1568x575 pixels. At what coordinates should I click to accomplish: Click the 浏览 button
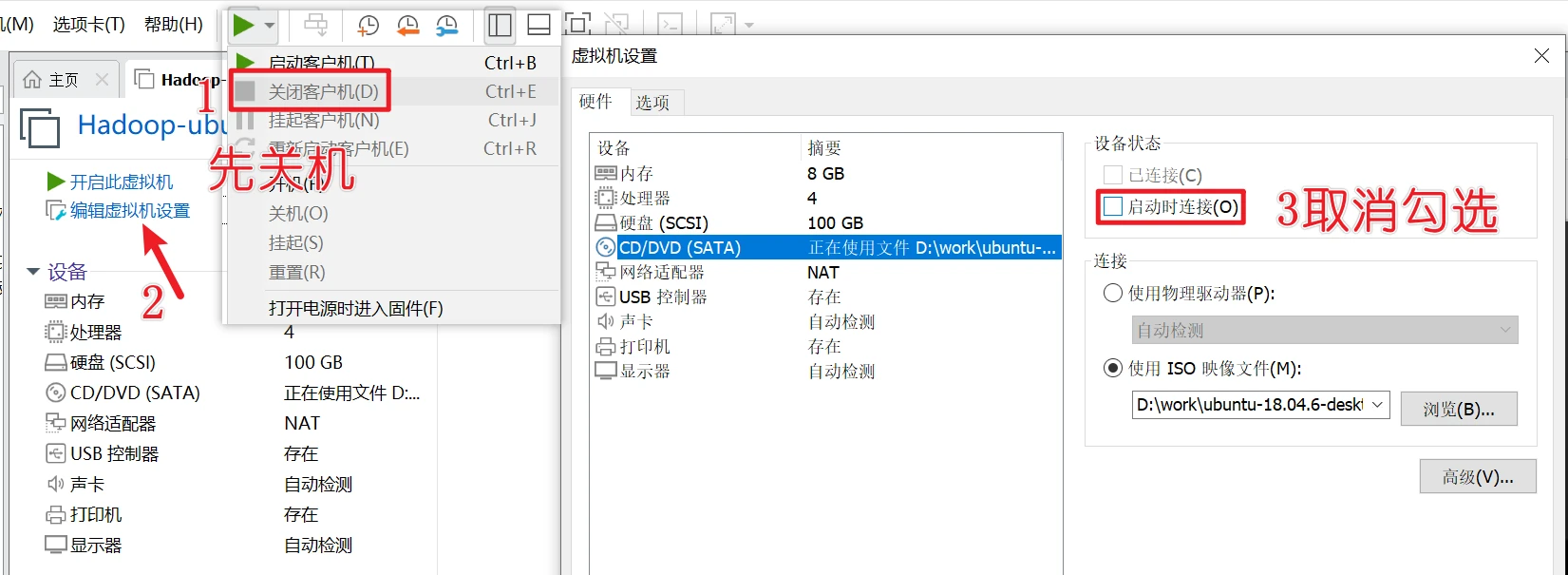tap(1458, 410)
